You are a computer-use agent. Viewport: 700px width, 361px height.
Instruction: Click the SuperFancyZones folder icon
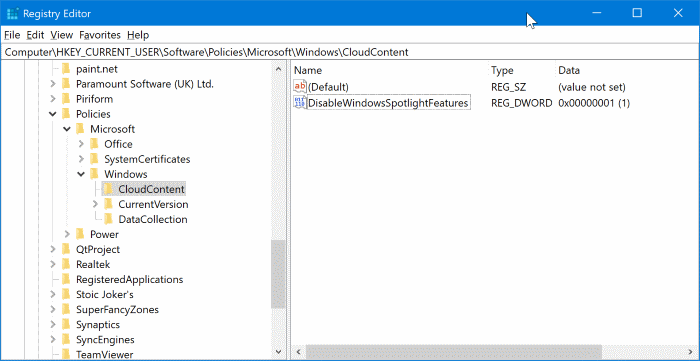click(66, 310)
